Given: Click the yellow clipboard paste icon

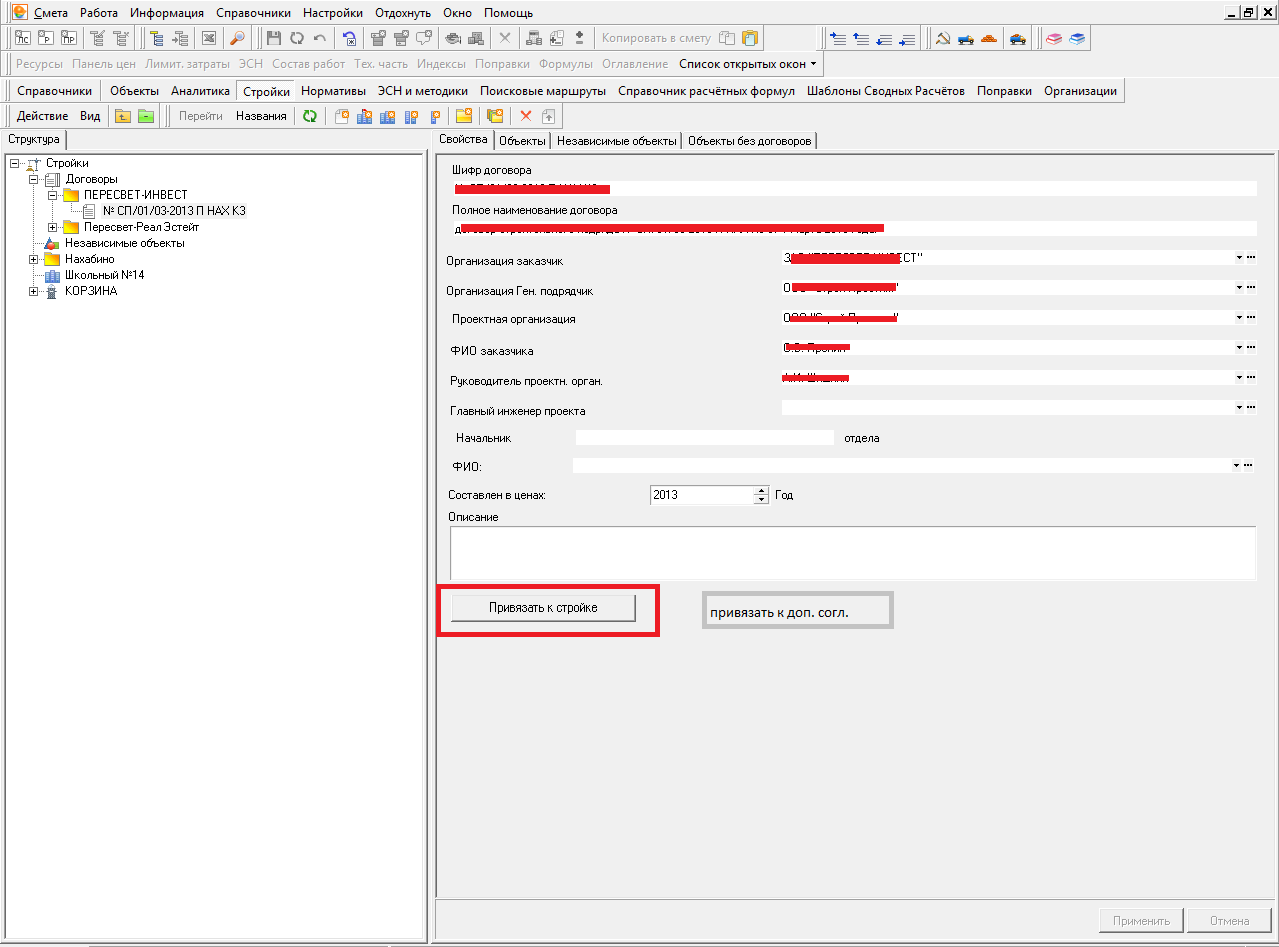Looking at the screenshot, I should [x=749, y=38].
